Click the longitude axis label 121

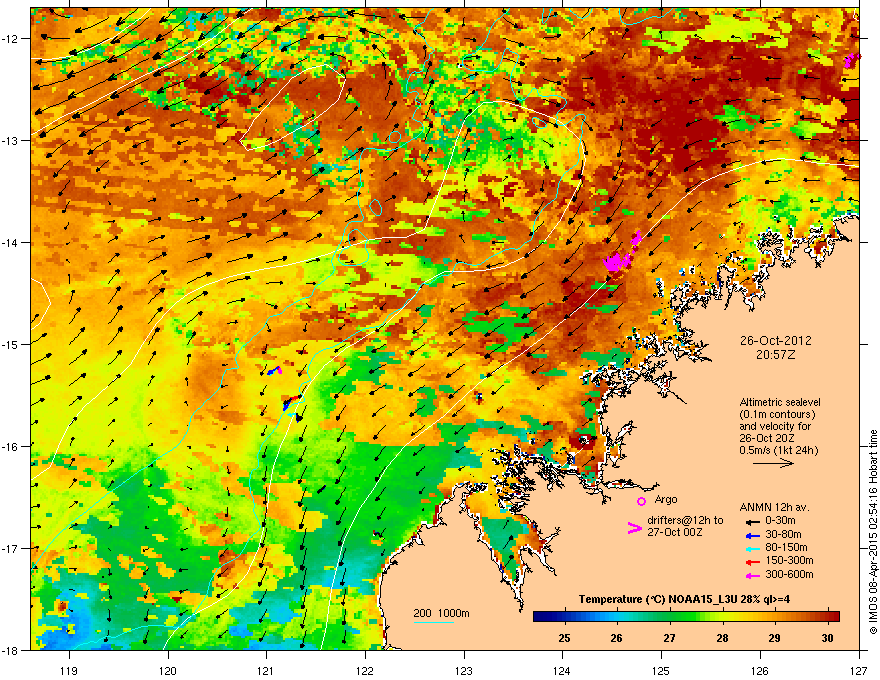[266, 670]
